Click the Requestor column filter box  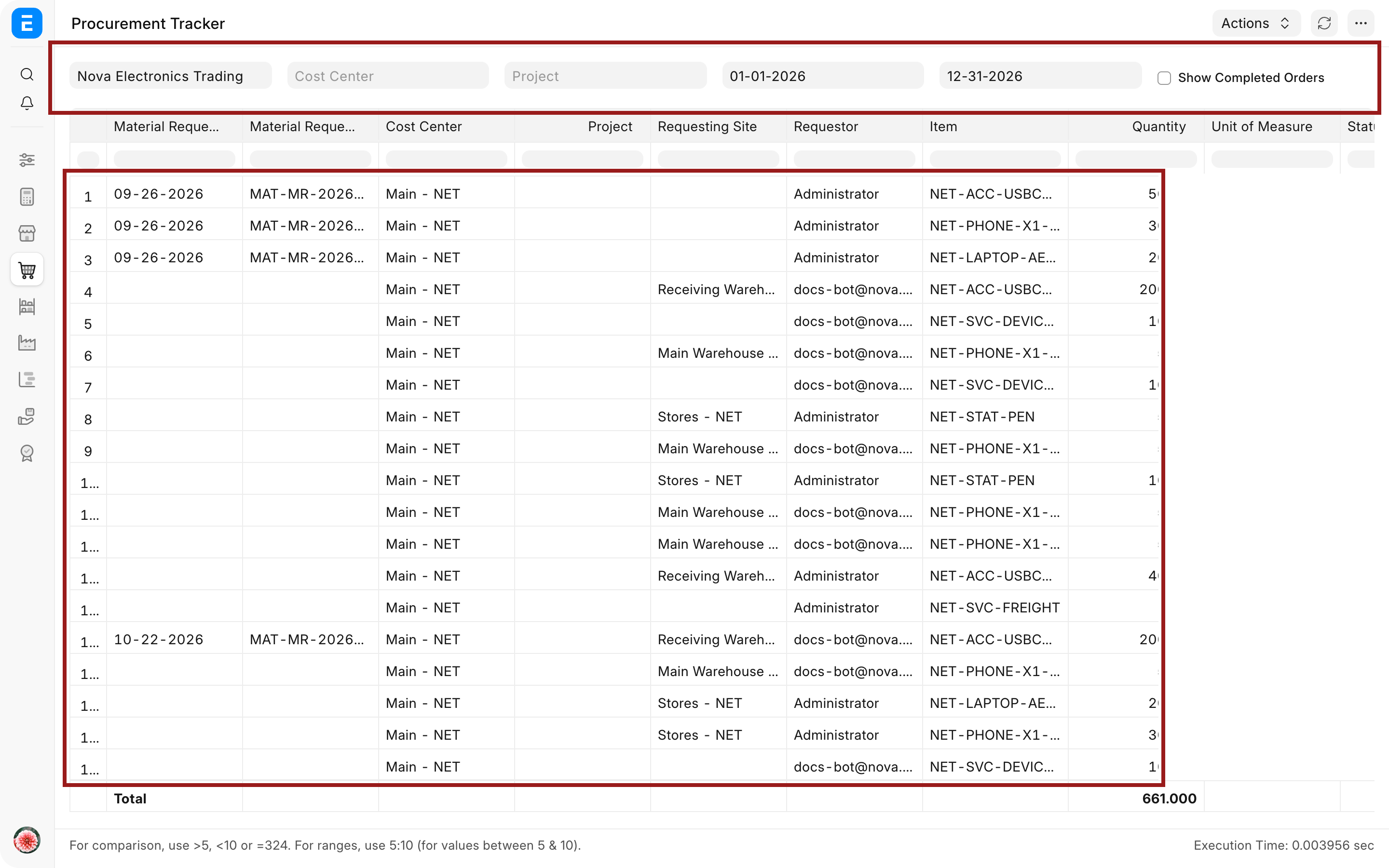click(x=854, y=159)
